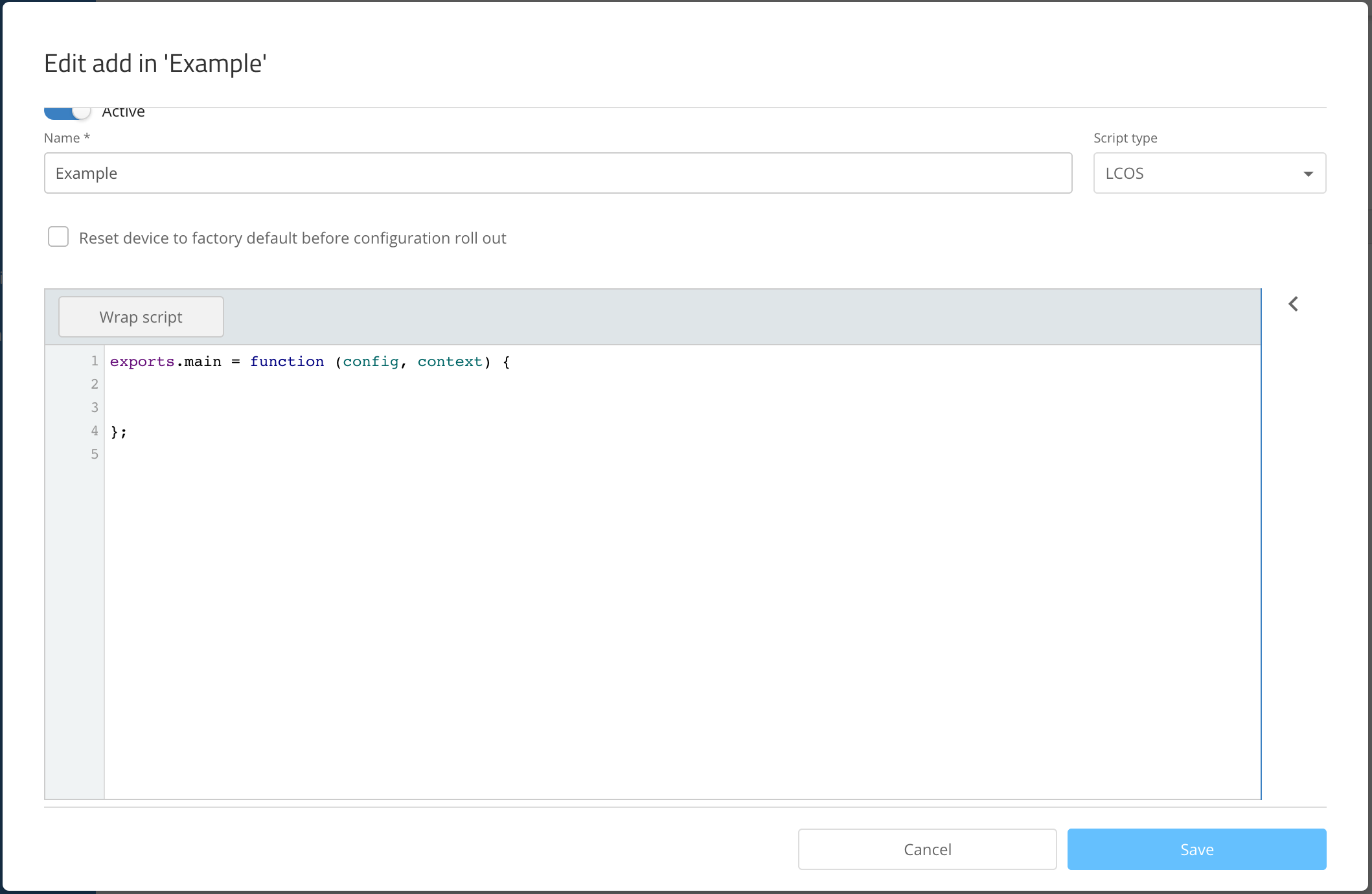
Task: Select line number 5 in the gutter
Action: (x=95, y=454)
